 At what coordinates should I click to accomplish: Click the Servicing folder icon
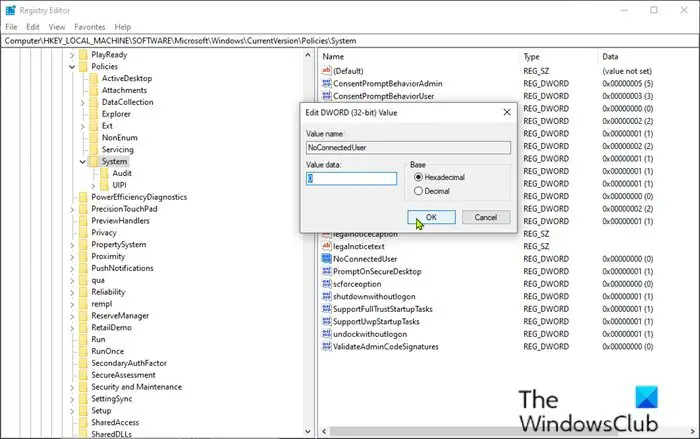coord(93,150)
